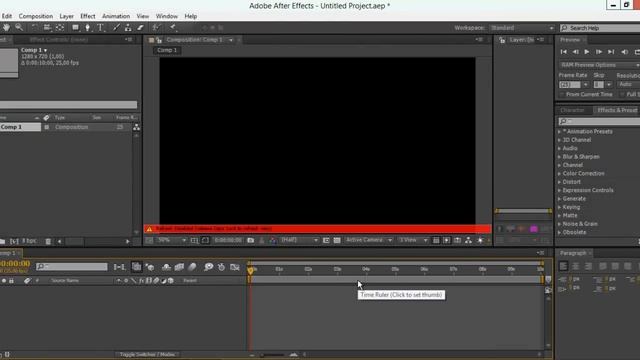Open the Effect menu
This screenshot has height=360, width=640.
tap(88, 16)
